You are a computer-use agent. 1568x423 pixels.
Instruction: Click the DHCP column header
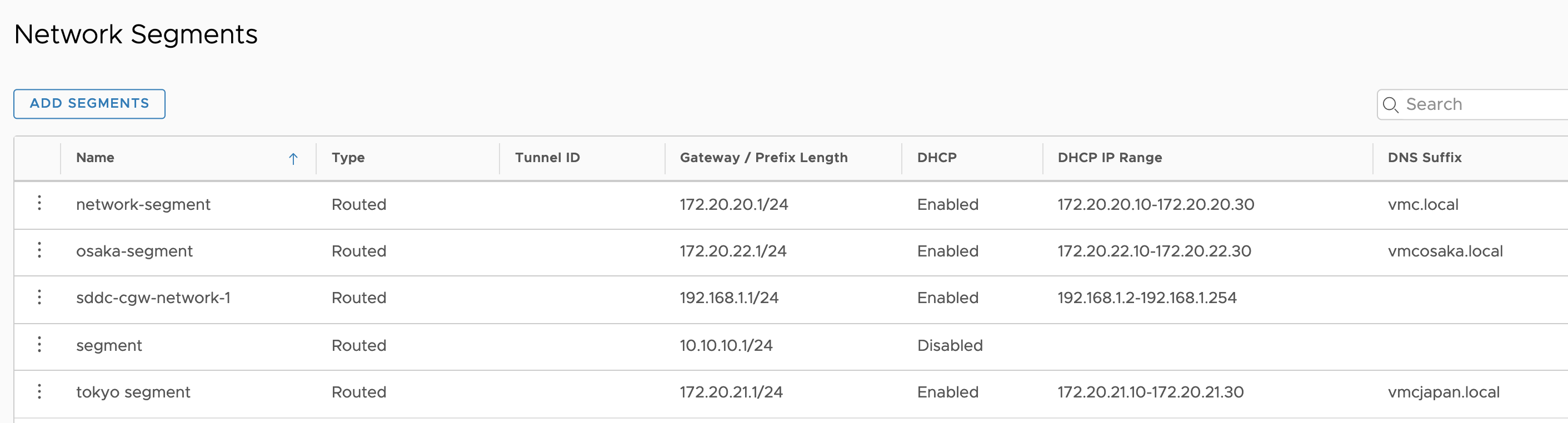coord(937,158)
